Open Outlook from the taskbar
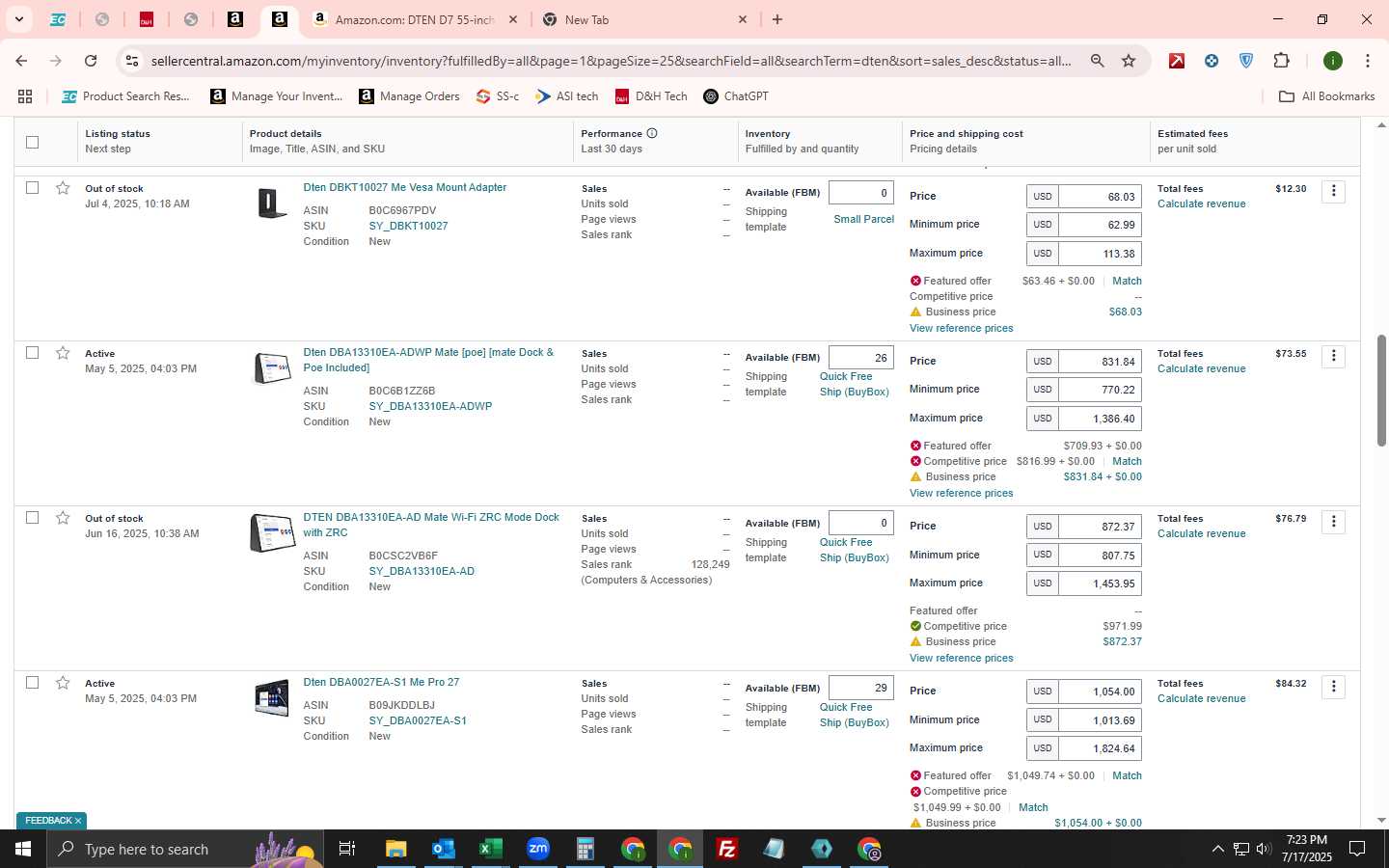 click(x=443, y=849)
